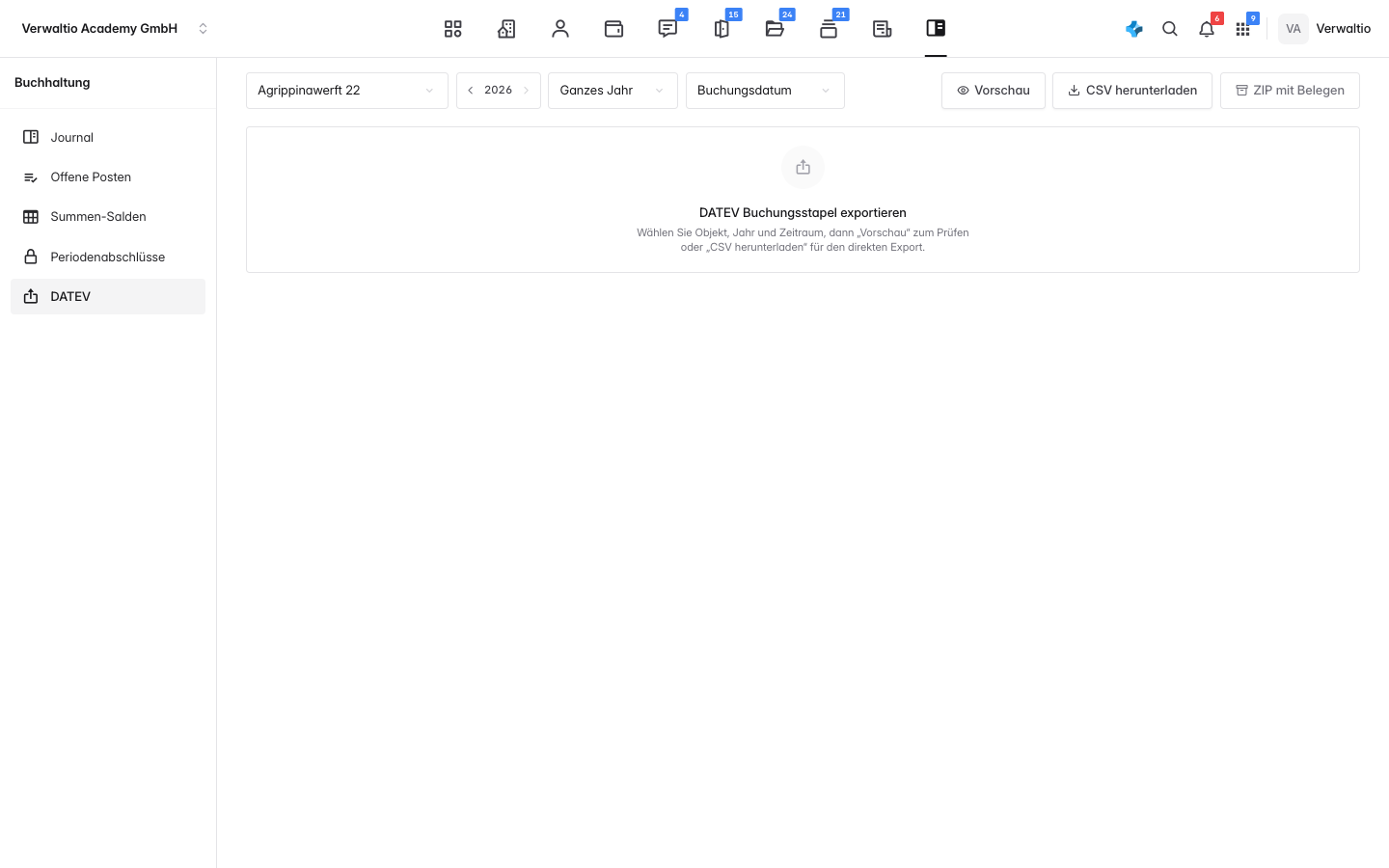Select the active accounting book icon in top navigation
The width and height of the screenshot is (1389, 868).
(x=936, y=28)
